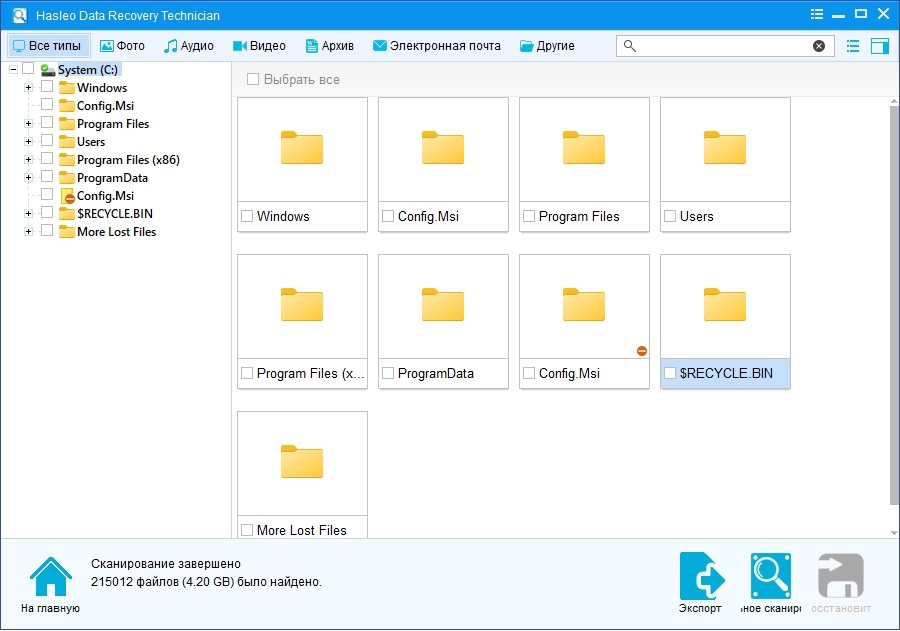
Task: Check the 'Выбрать все' select all checkbox
Action: 253,79
